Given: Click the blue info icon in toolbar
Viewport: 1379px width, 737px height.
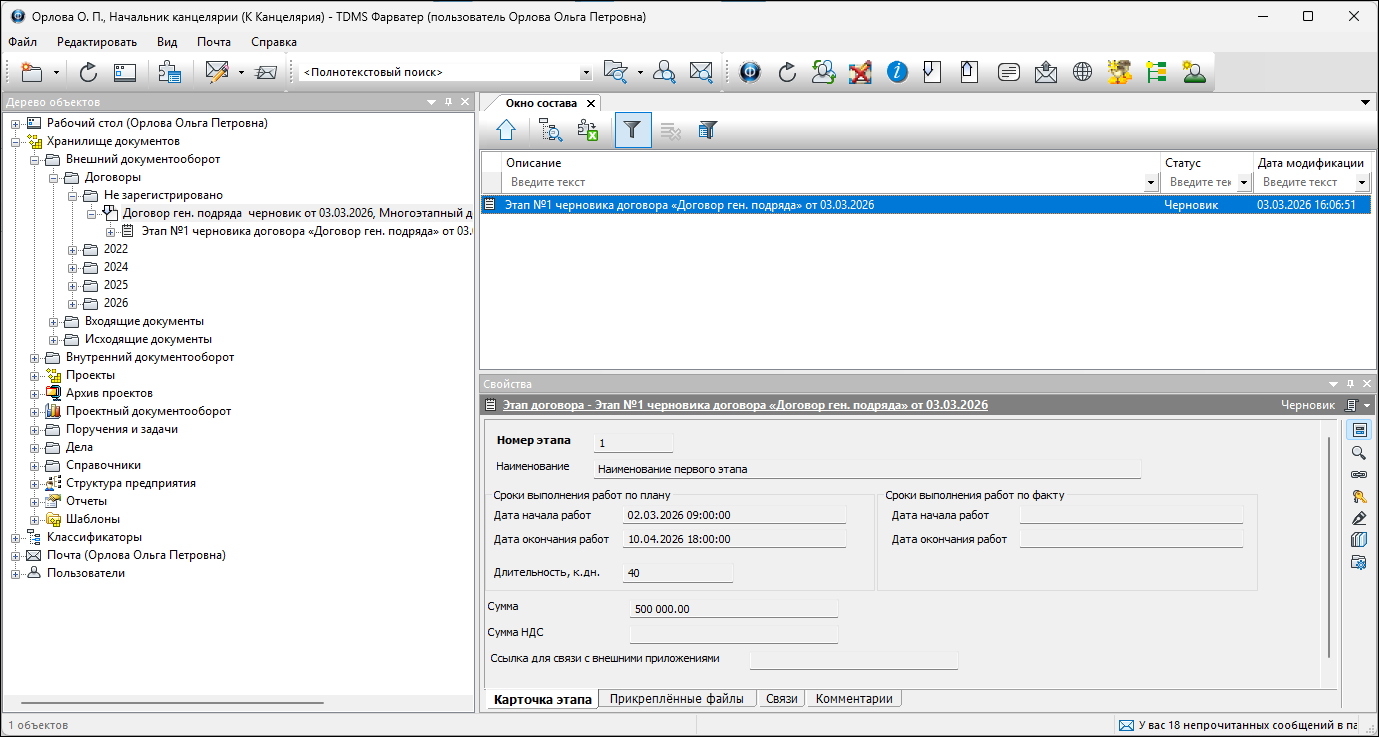Looking at the screenshot, I should (x=897, y=72).
